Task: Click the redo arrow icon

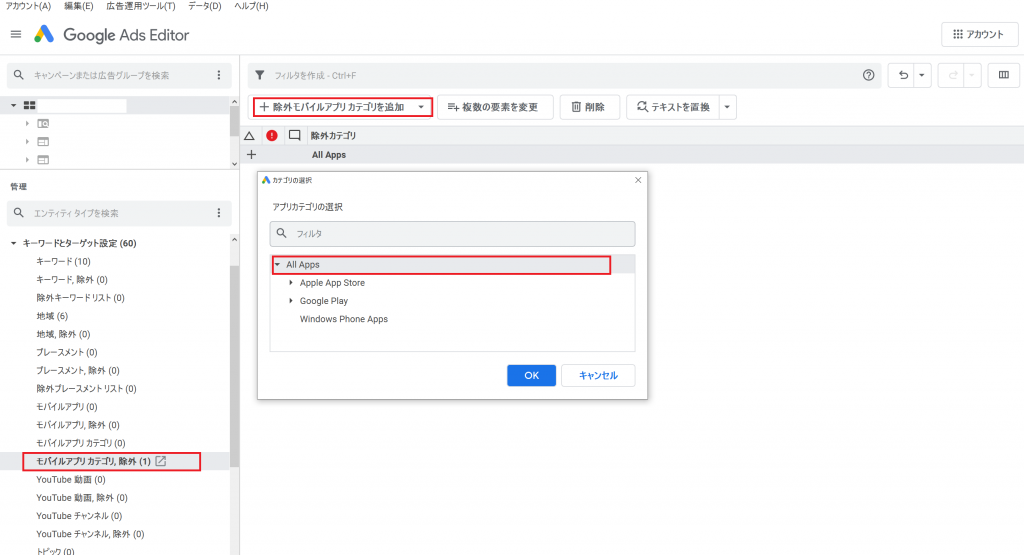Action: tap(953, 75)
